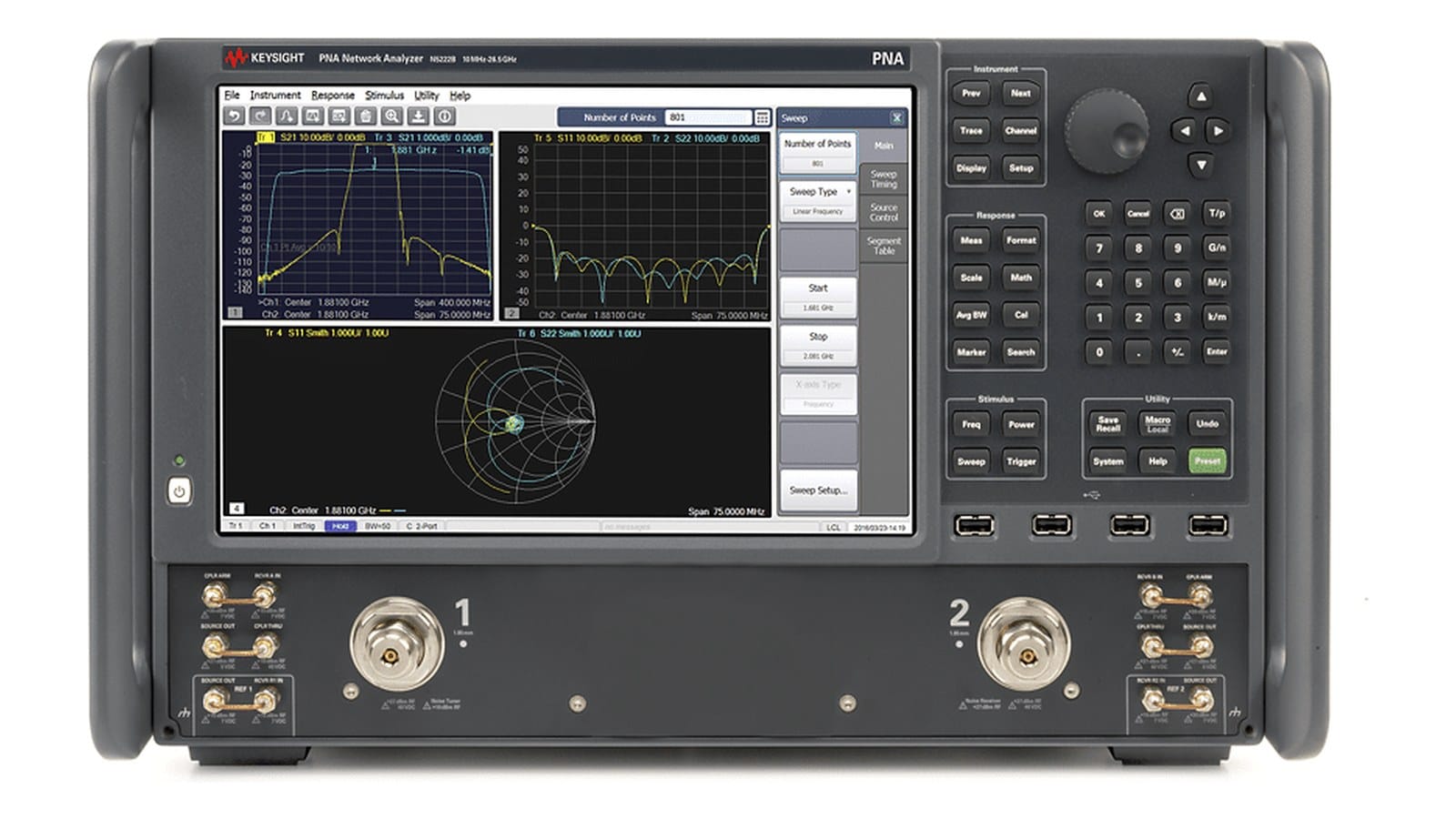Hit the backspace key on the keypad

coord(1177,214)
